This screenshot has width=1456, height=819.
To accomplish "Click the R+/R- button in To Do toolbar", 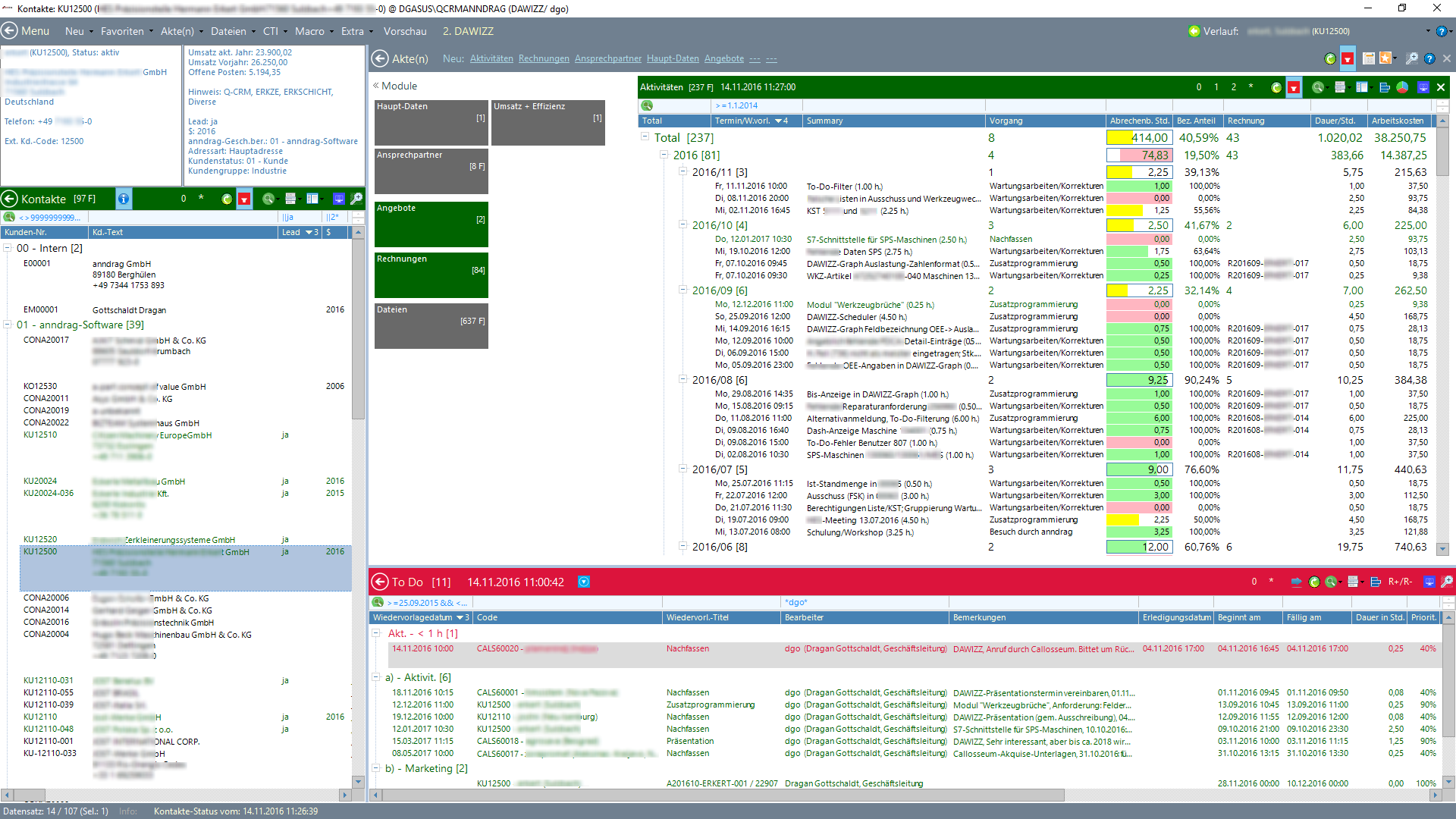I will pos(1400,582).
